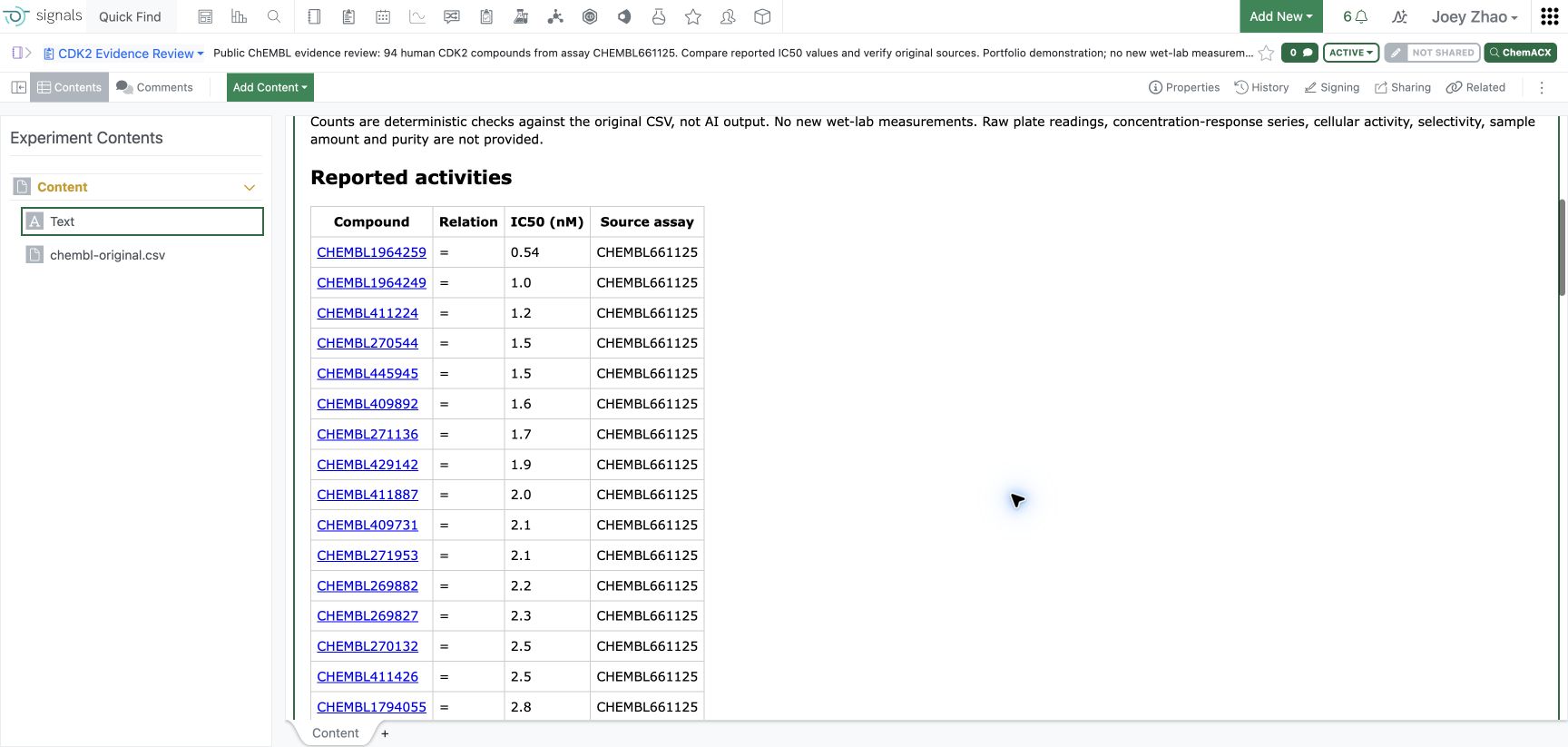The width and height of the screenshot is (1568, 747).
Task: Open the Related panel
Action: point(1475,87)
